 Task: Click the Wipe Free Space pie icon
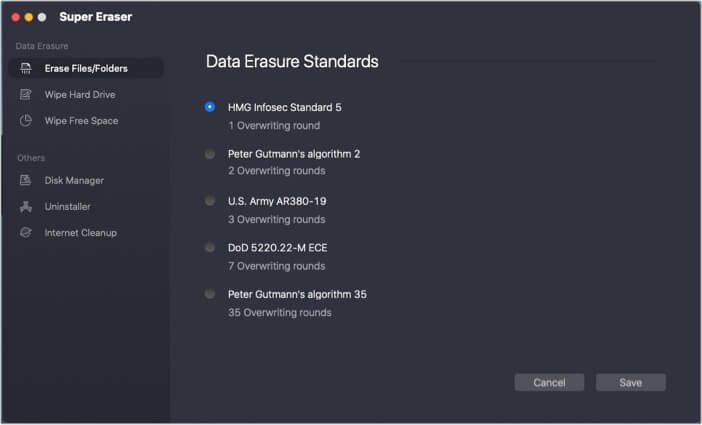[26, 120]
